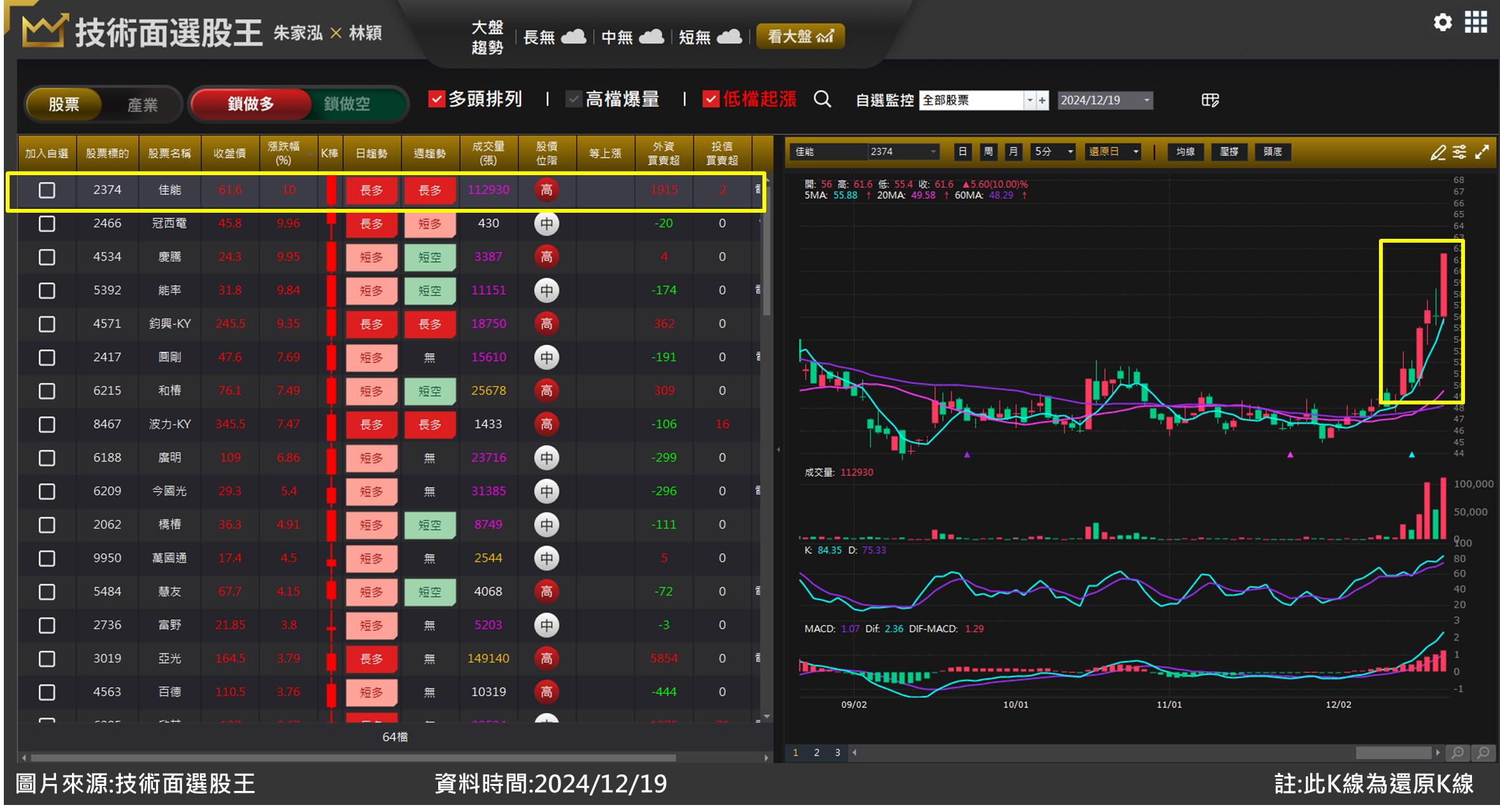
Task: Click the 均線 button
Action: pyautogui.click(x=1185, y=152)
